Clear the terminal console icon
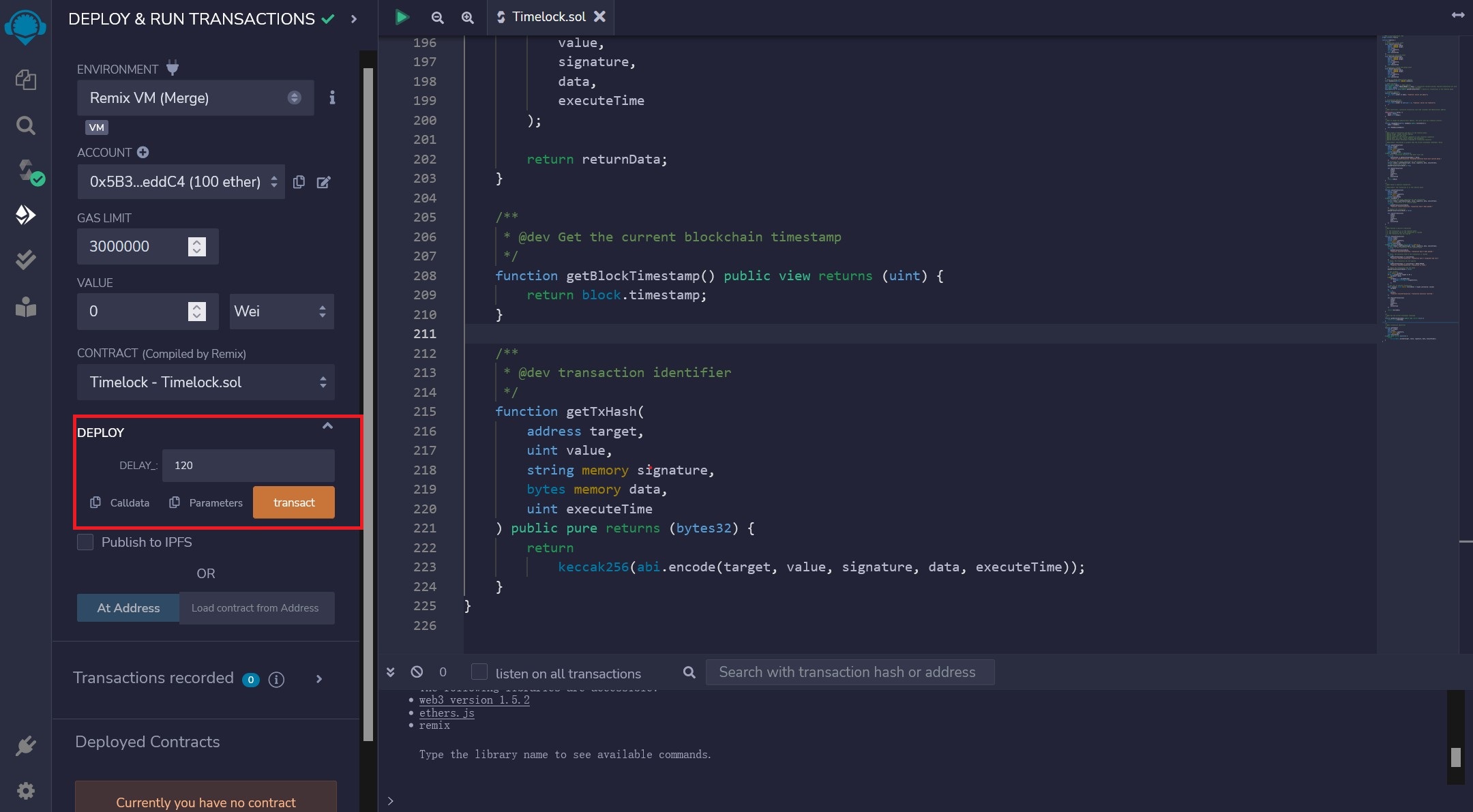Screen dimensions: 1473x812 pyautogui.click(x=417, y=672)
